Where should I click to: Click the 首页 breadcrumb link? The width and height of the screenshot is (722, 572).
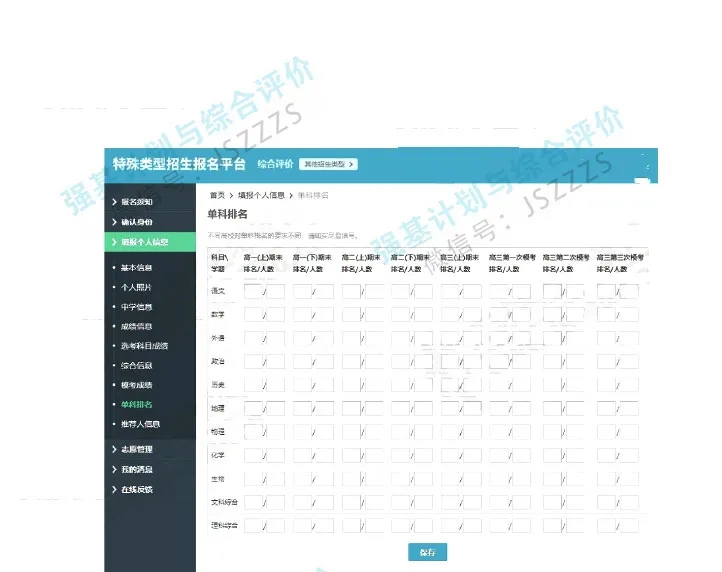pos(217,194)
